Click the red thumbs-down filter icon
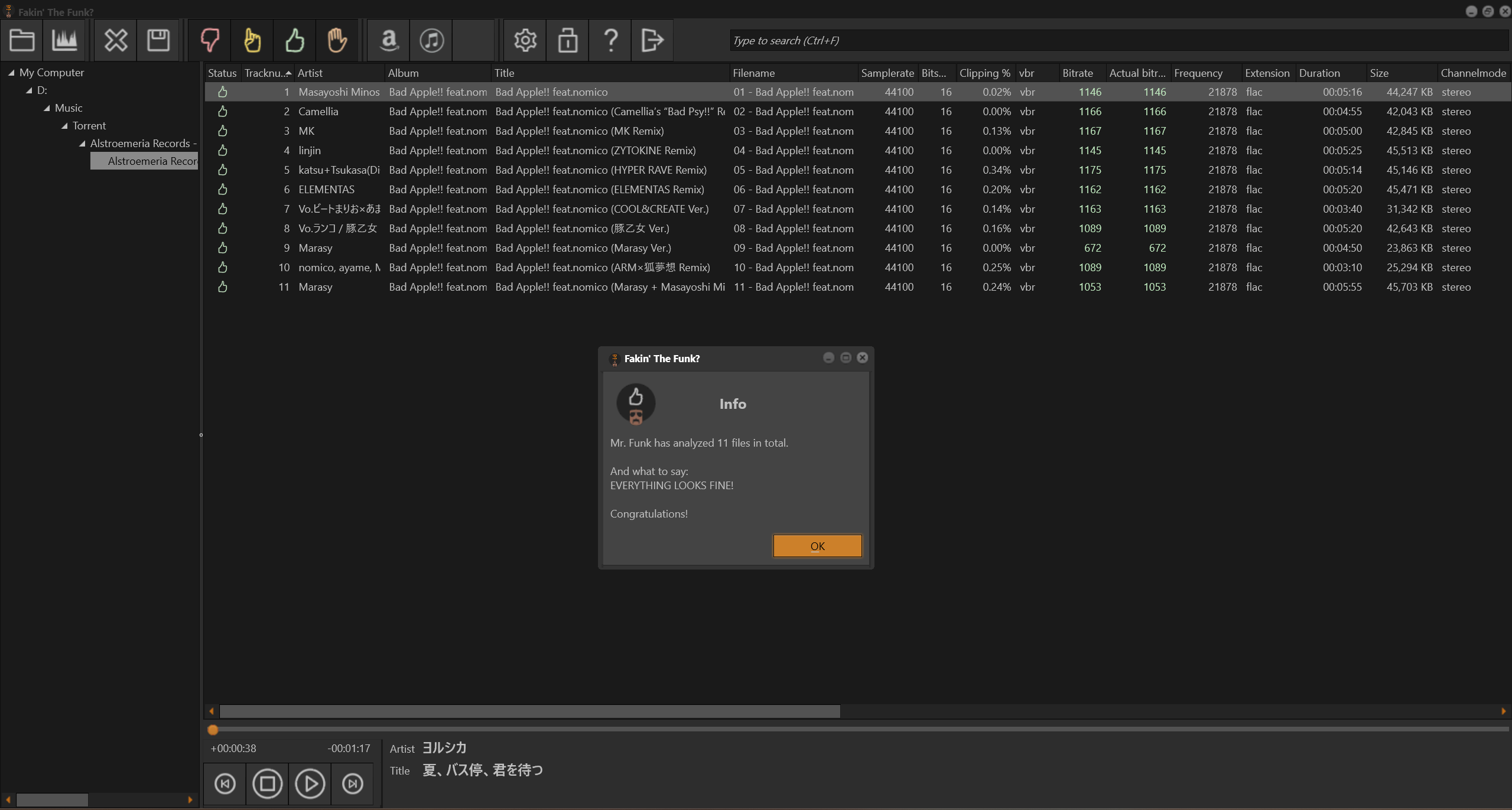 [x=210, y=40]
